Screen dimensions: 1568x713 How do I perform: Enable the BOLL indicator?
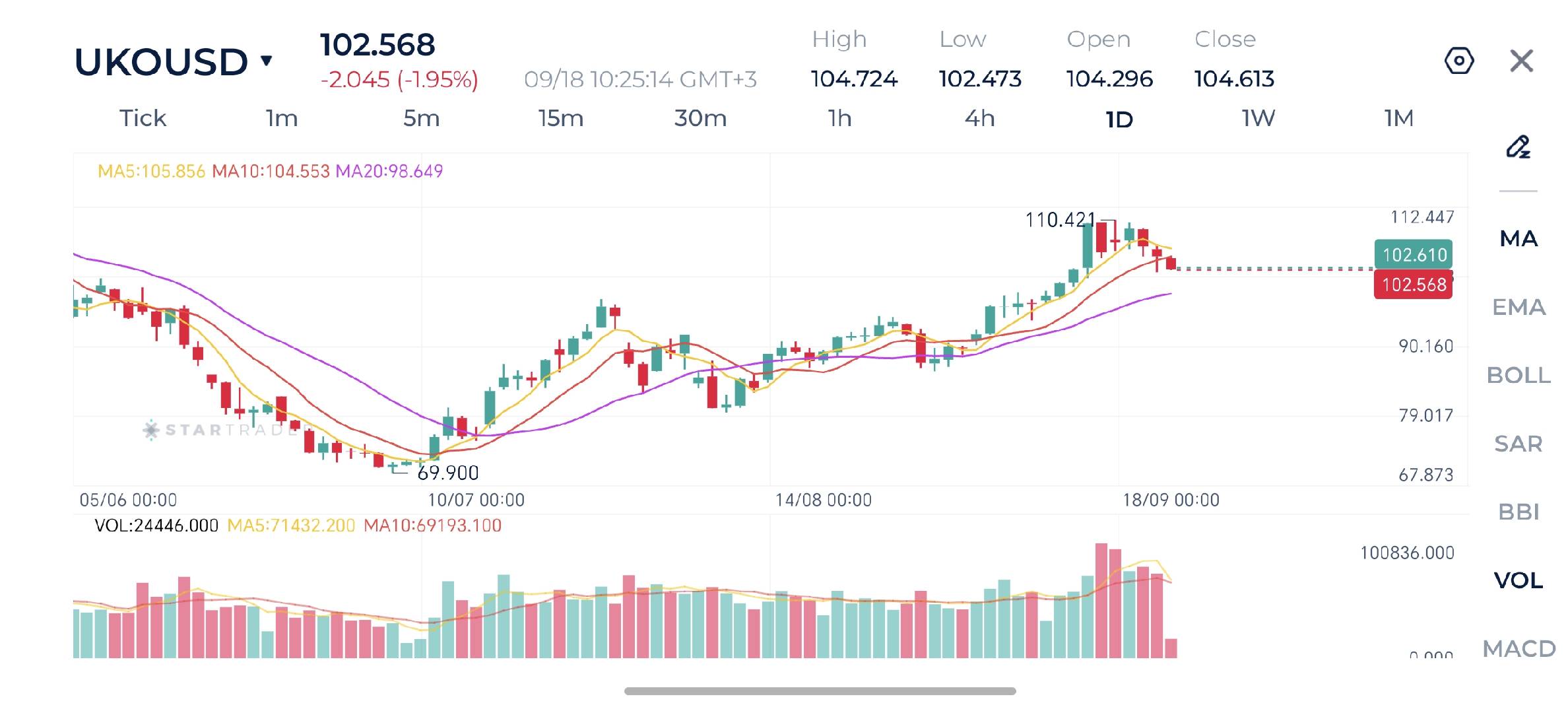point(1519,375)
